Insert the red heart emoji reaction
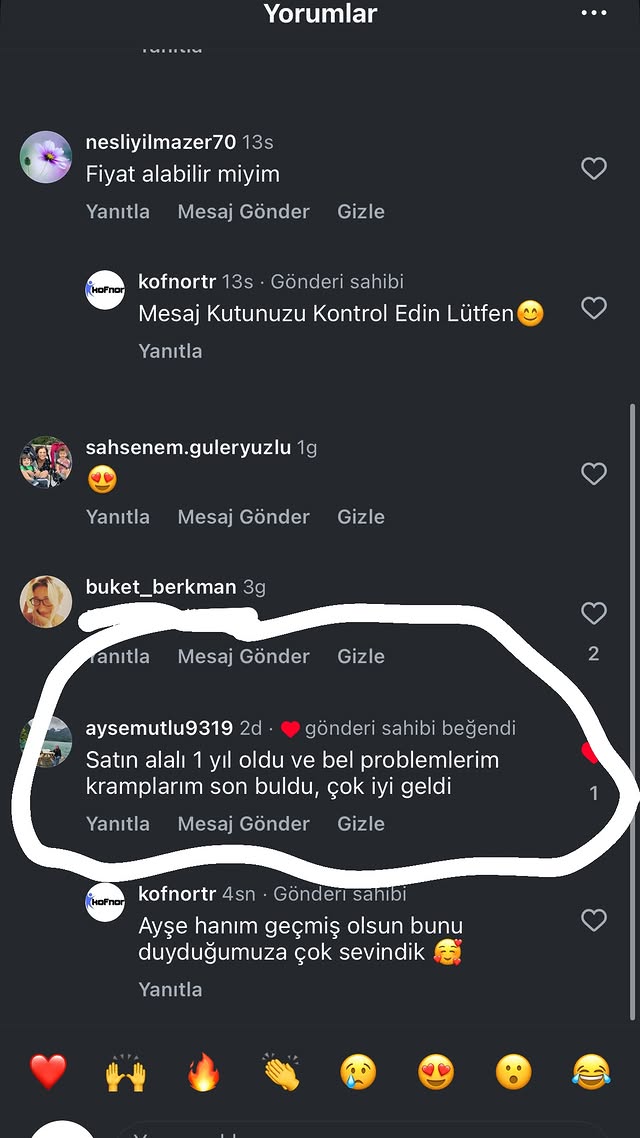The width and height of the screenshot is (640, 1138). (x=48, y=1073)
